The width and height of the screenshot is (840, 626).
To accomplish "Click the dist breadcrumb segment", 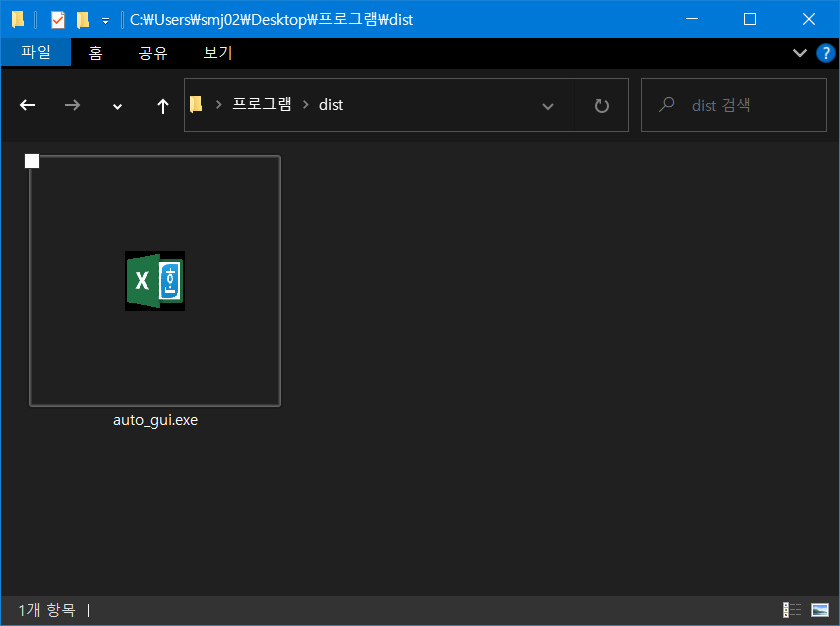I will 331,105.
